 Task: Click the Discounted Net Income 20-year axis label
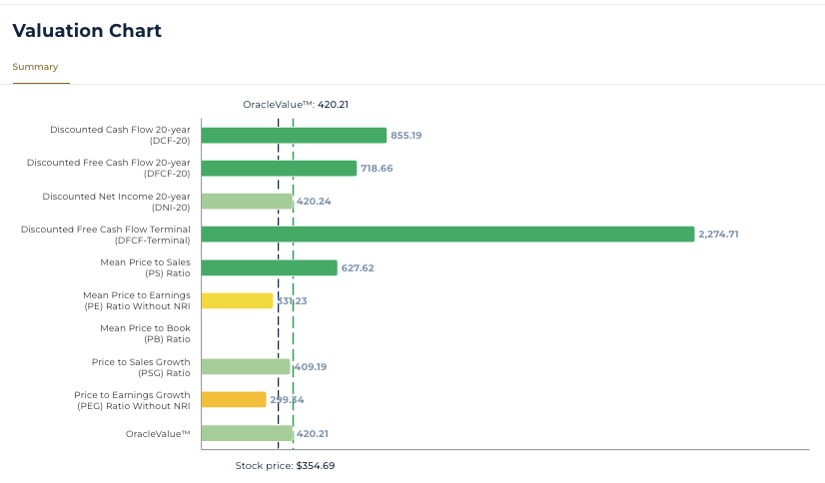tap(116, 201)
